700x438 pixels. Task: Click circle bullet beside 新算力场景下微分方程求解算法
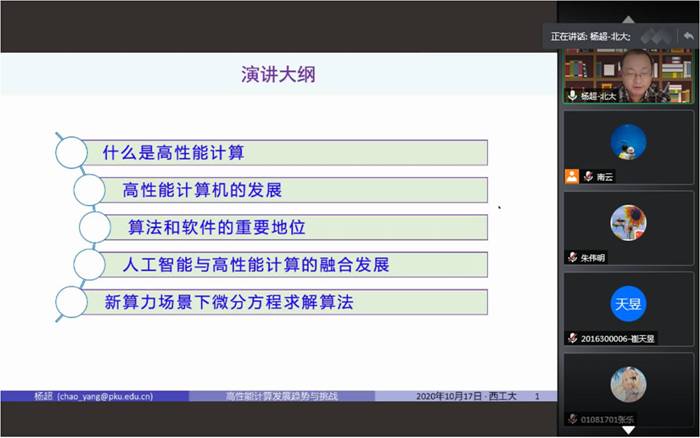point(71,301)
